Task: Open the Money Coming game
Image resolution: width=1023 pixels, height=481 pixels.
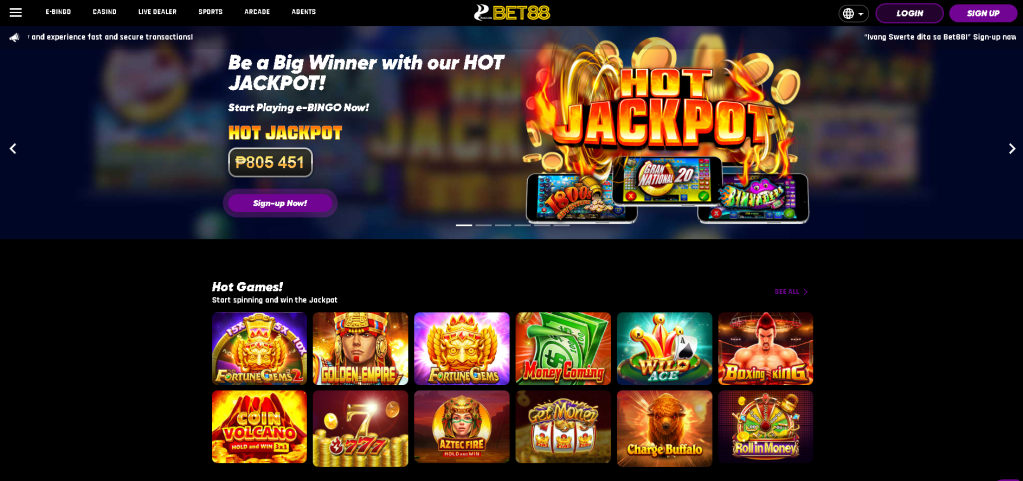Action: pos(563,349)
